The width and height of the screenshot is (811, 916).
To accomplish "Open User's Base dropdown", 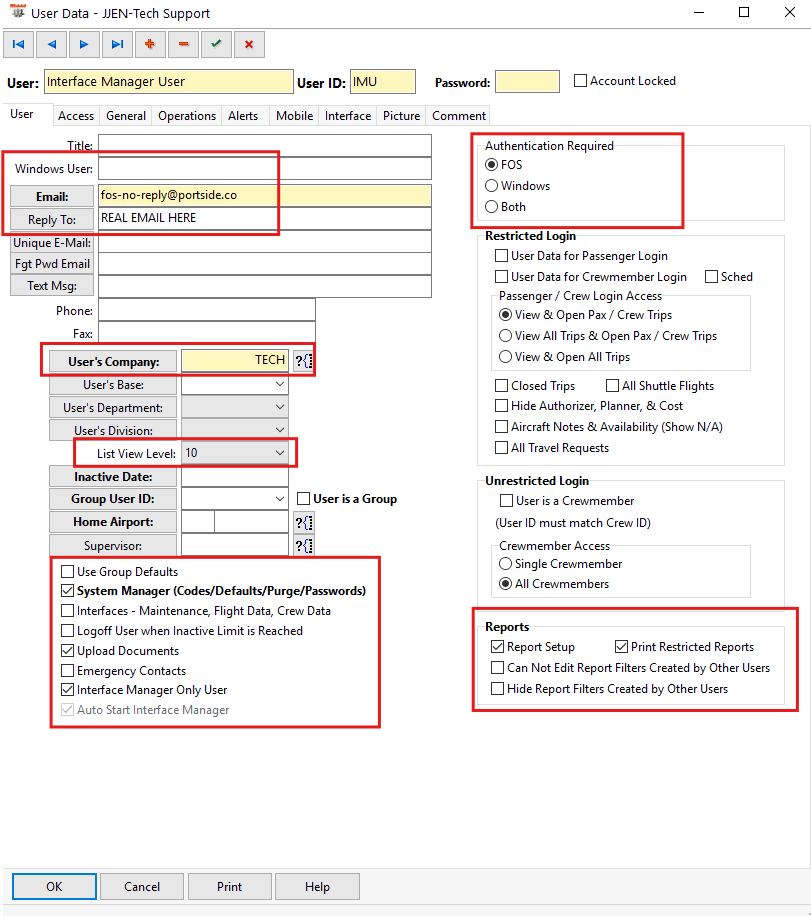I will click(x=279, y=385).
